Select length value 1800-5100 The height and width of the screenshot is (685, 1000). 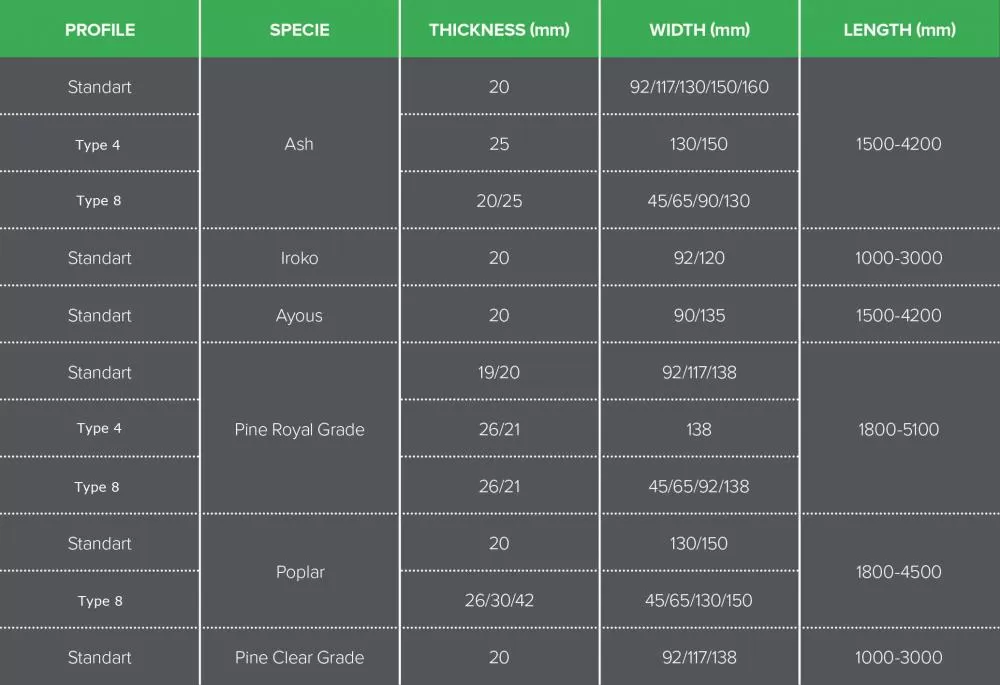coord(899,429)
